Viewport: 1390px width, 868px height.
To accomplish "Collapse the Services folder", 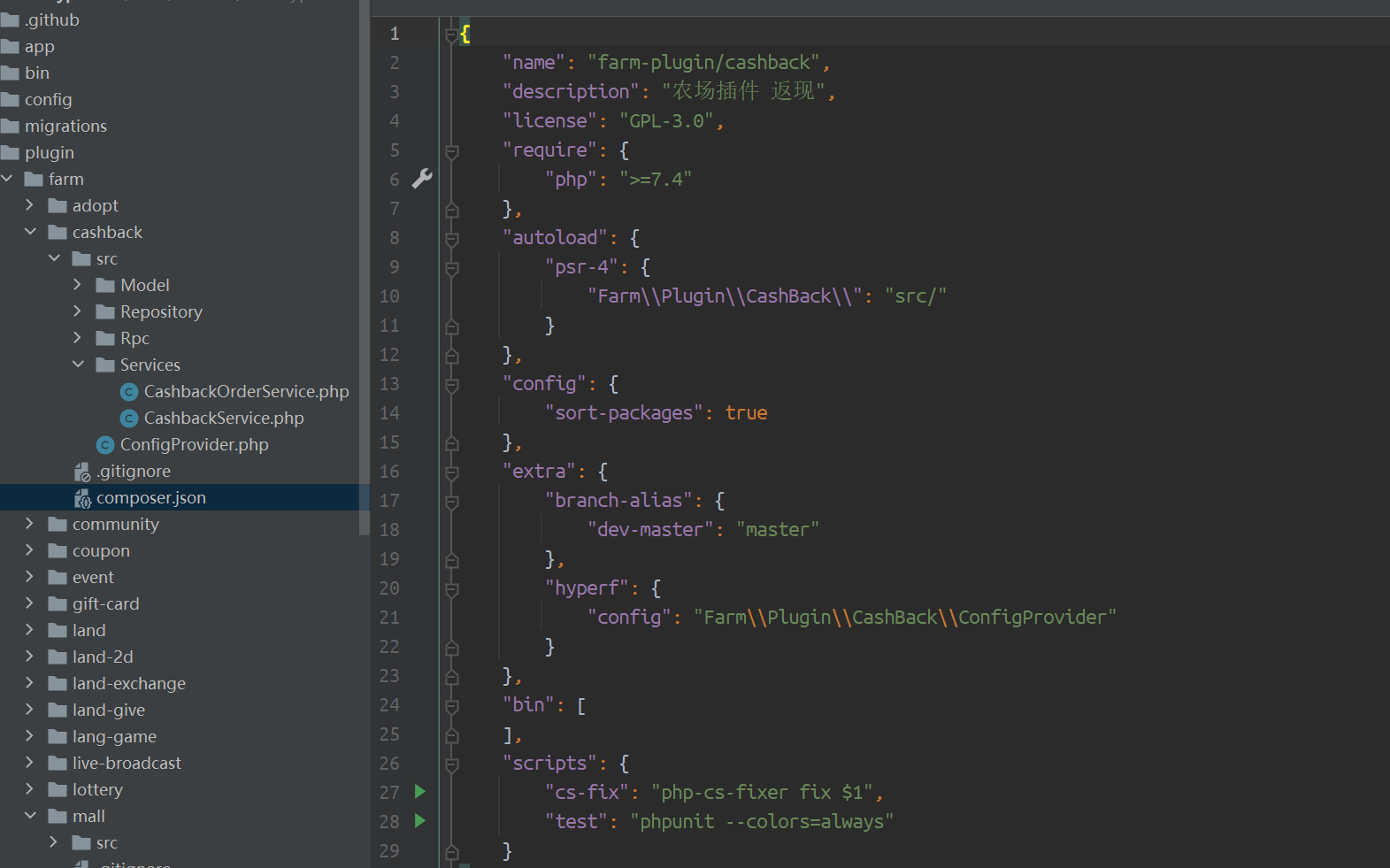I will [78, 365].
